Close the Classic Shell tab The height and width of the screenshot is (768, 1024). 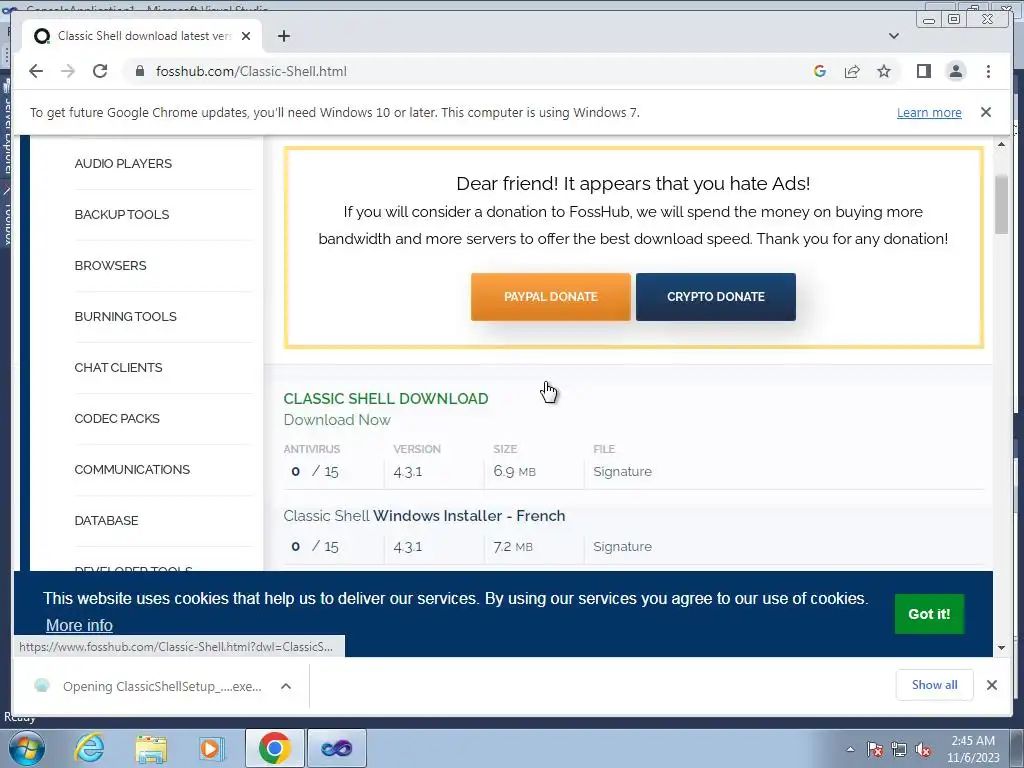click(246, 36)
